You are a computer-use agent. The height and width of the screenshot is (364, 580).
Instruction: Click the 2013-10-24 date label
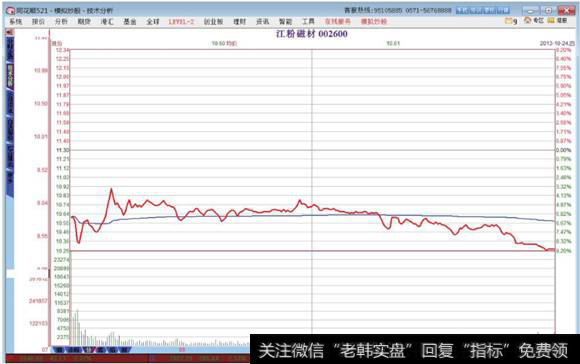[x=557, y=43]
